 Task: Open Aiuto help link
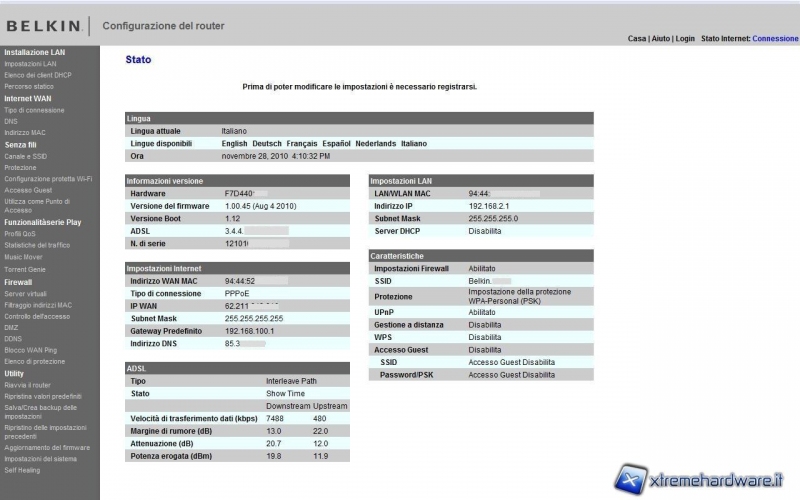661,39
